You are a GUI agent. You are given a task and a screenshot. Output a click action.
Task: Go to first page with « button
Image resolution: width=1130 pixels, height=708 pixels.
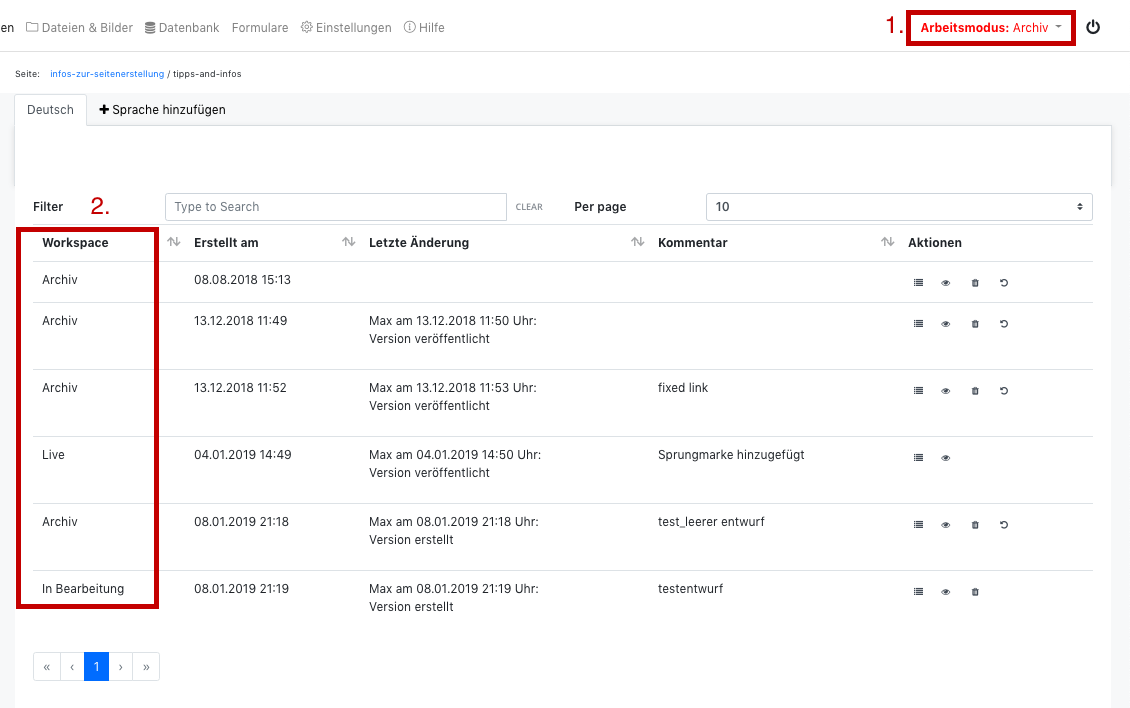coord(47,667)
